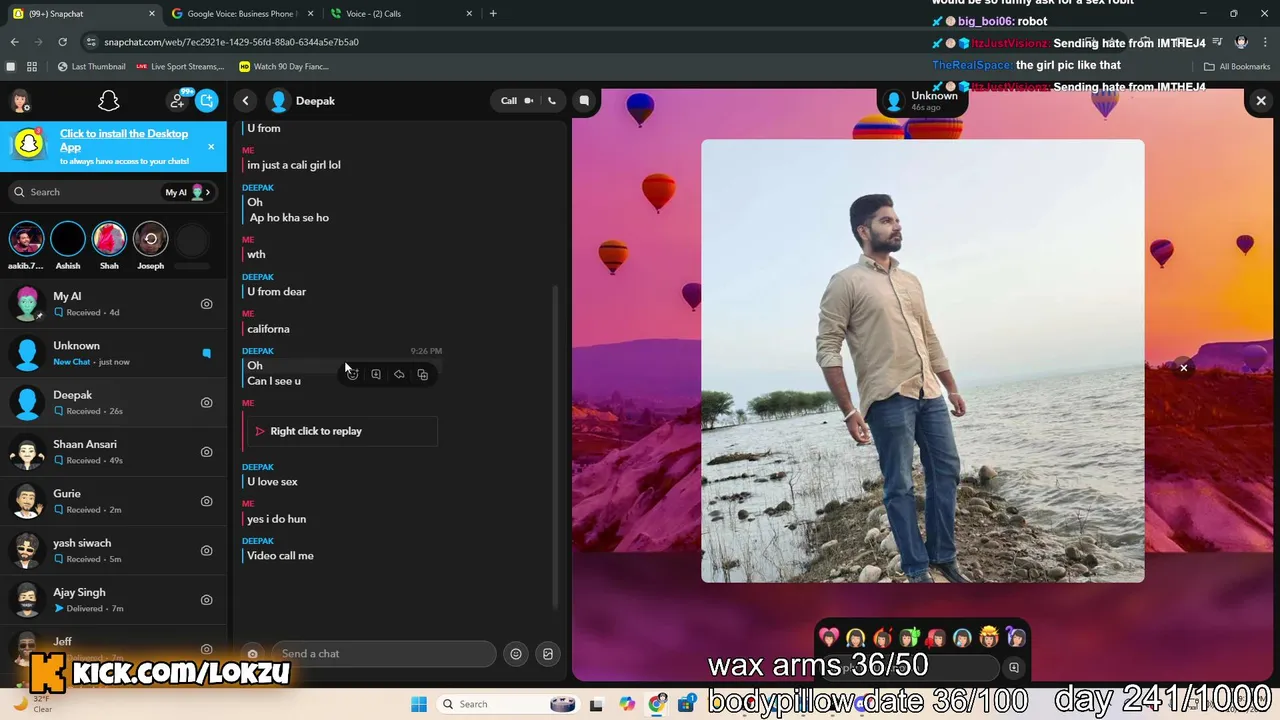Image resolution: width=1280 pixels, height=720 pixels.
Task: Start a video call with Deepak
Action: [x=529, y=101]
